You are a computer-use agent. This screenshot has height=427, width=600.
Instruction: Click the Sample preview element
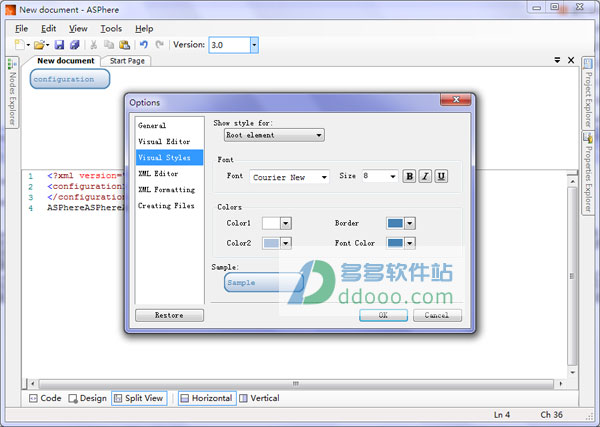263,282
